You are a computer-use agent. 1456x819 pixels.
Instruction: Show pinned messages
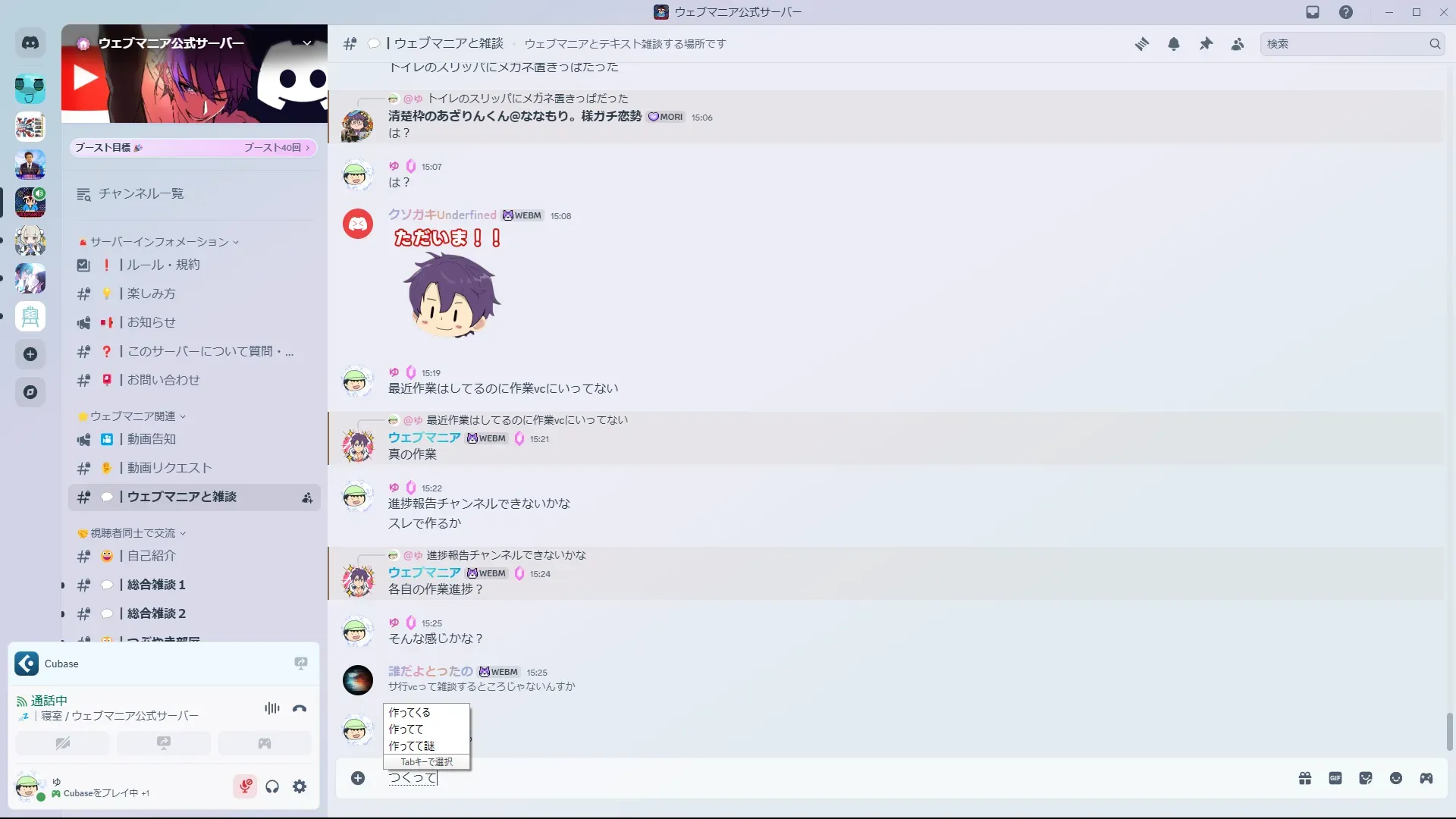tap(1206, 44)
